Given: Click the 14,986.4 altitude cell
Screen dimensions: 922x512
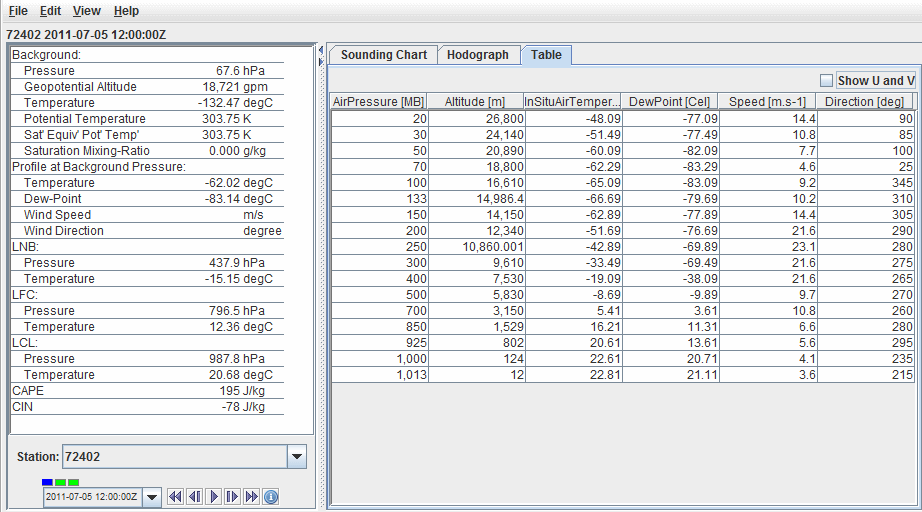Looking at the screenshot, I should pyautogui.click(x=476, y=199).
